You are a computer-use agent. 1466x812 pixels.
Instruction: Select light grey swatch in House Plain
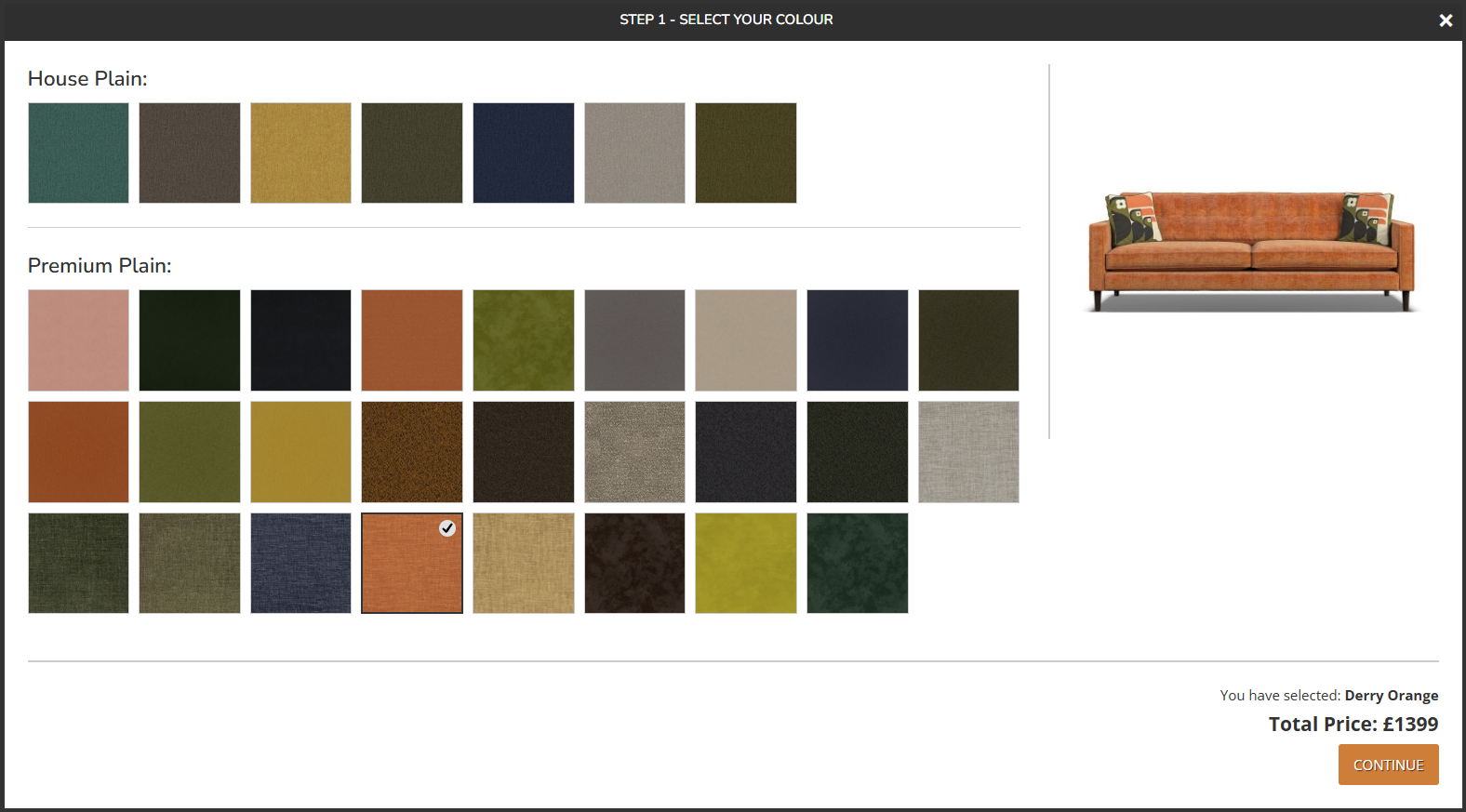pyautogui.click(x=634, y=153)
